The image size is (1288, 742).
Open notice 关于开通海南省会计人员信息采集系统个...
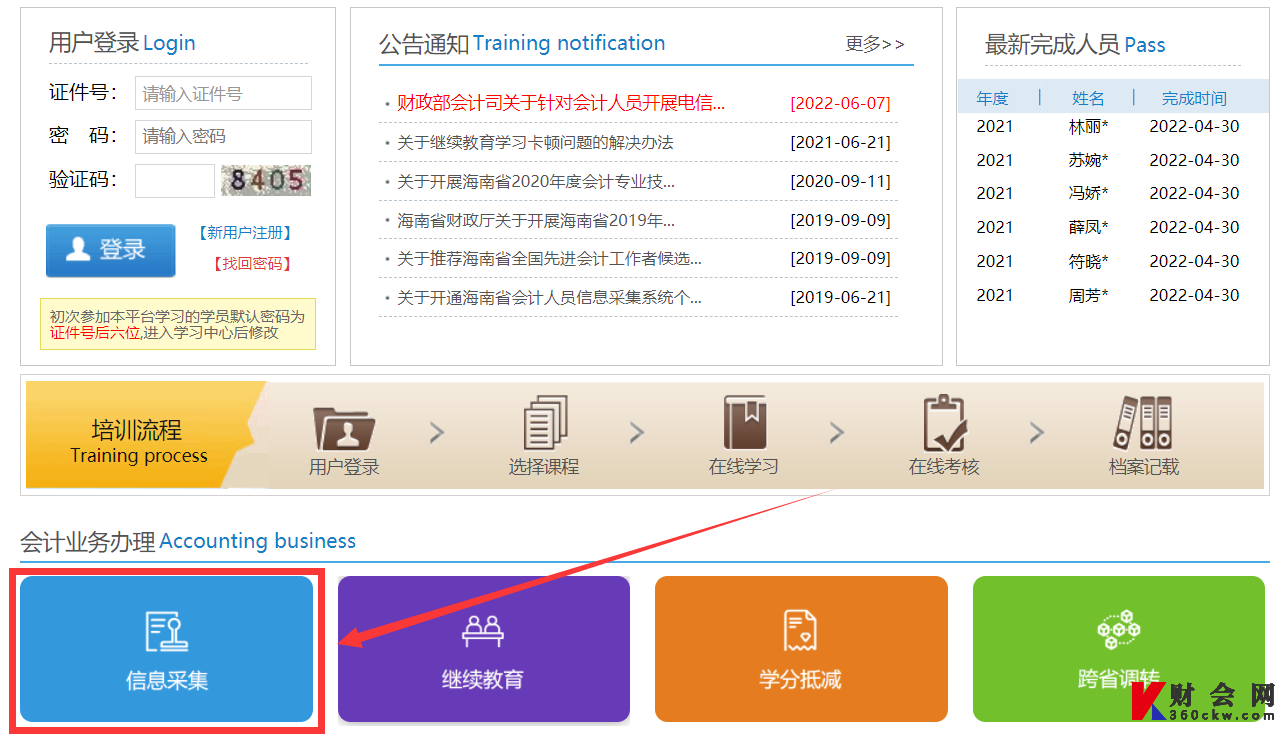tap(549, 297)
